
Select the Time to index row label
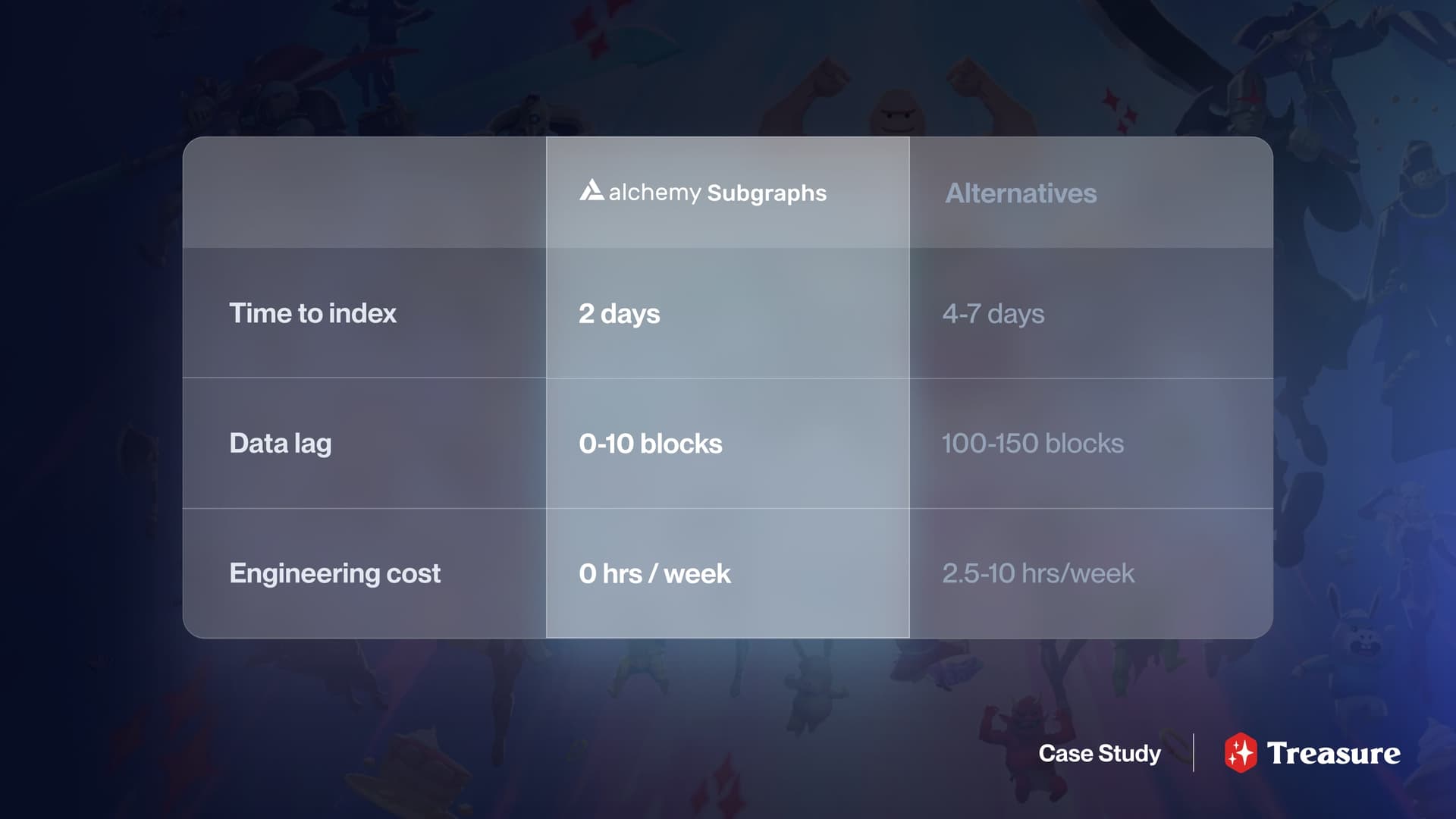[312, 313]
